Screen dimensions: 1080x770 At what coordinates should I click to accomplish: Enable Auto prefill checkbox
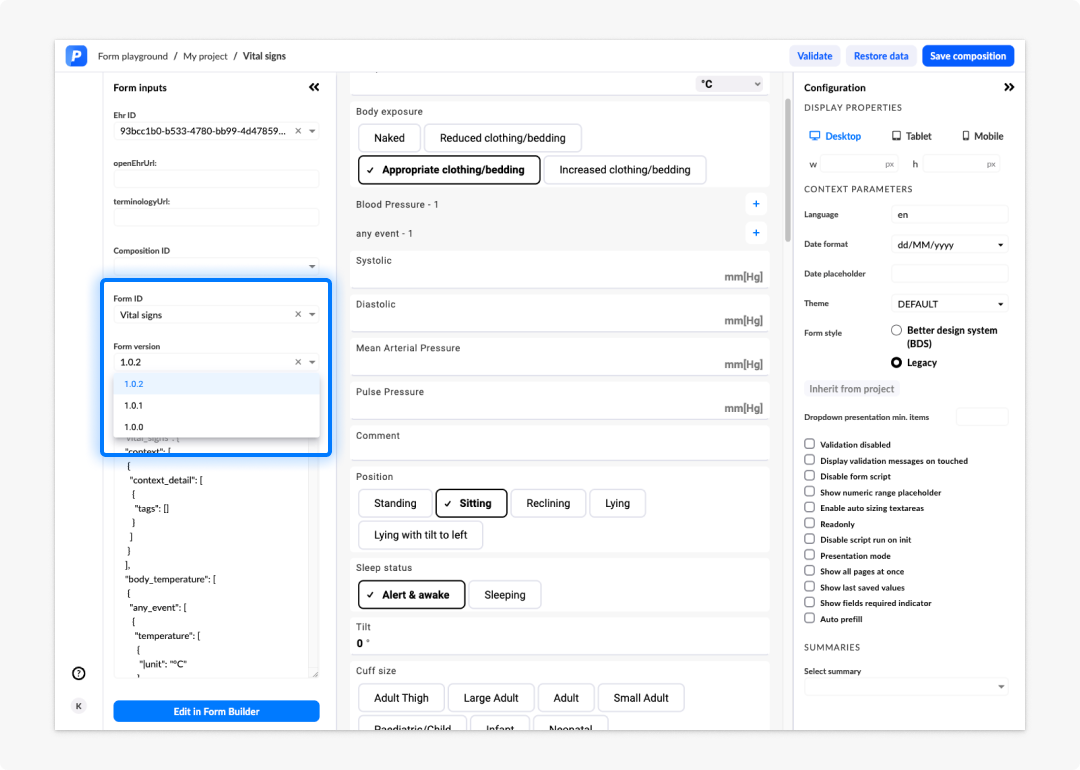(x=809, y=618)
